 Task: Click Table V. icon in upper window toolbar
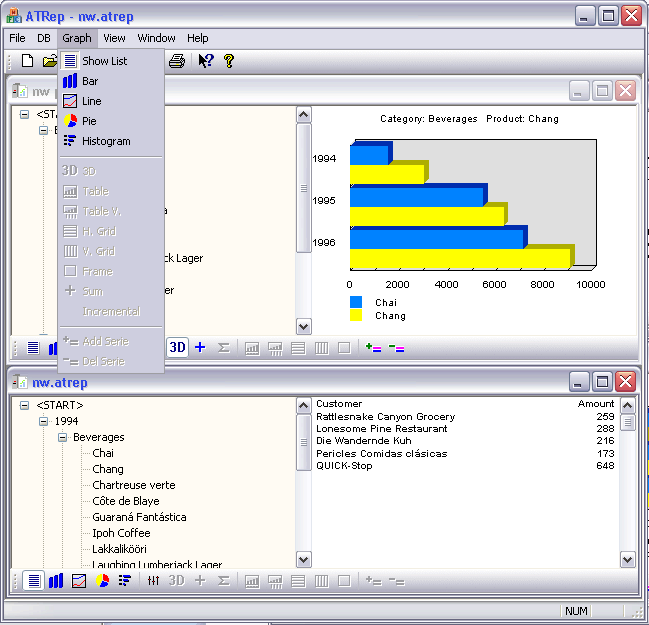(x=275, y=349)
